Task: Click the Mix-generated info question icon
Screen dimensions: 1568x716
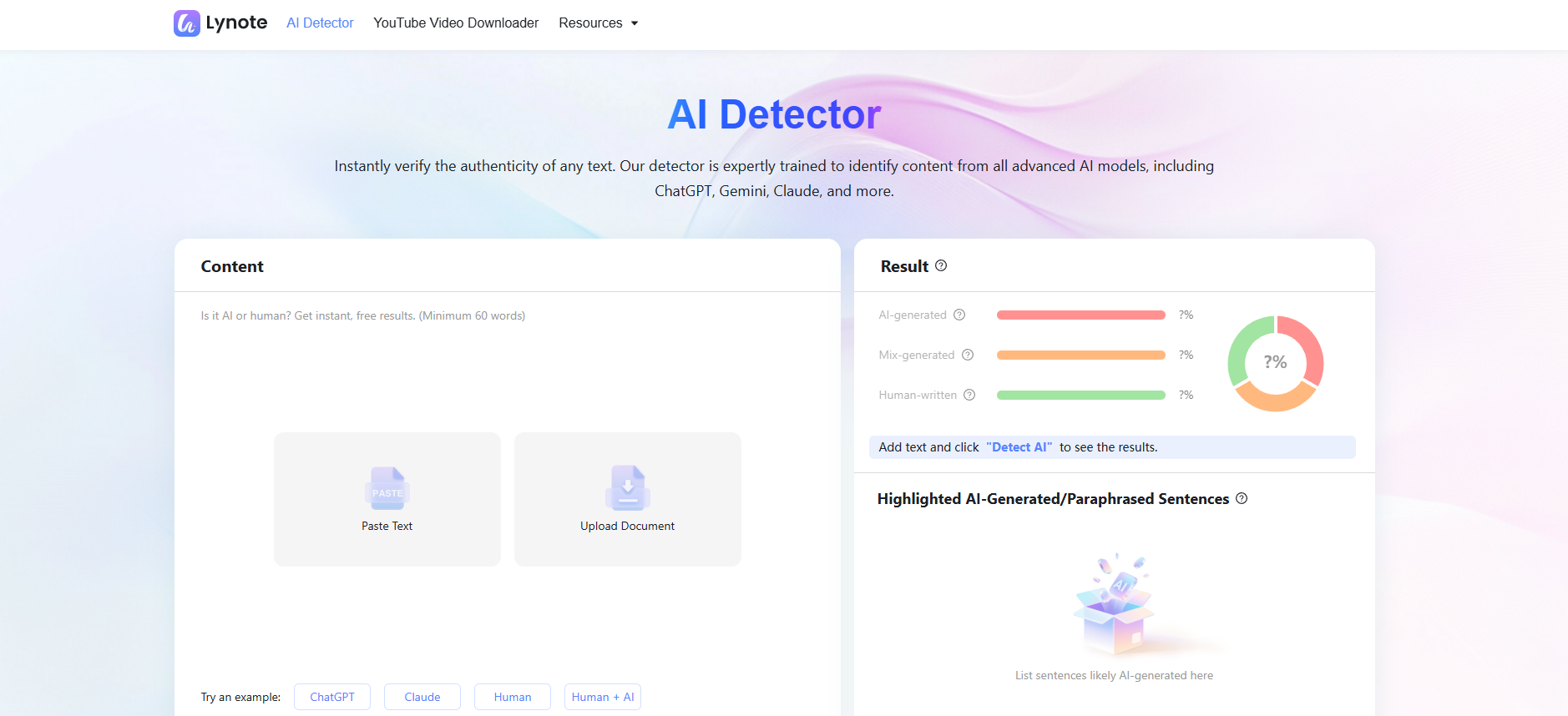Action: (x=968, y=355)
